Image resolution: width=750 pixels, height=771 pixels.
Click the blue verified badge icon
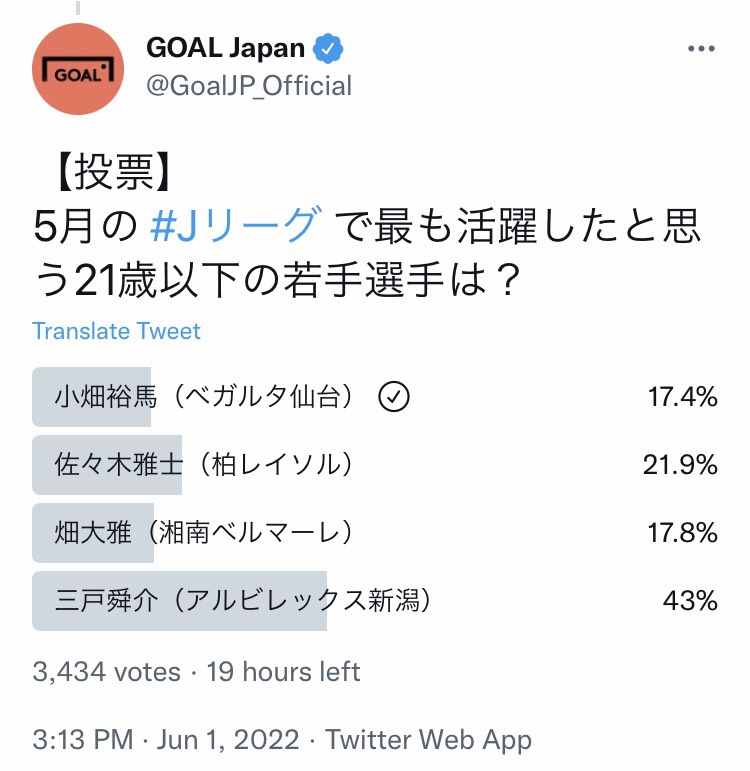[328, 46]
